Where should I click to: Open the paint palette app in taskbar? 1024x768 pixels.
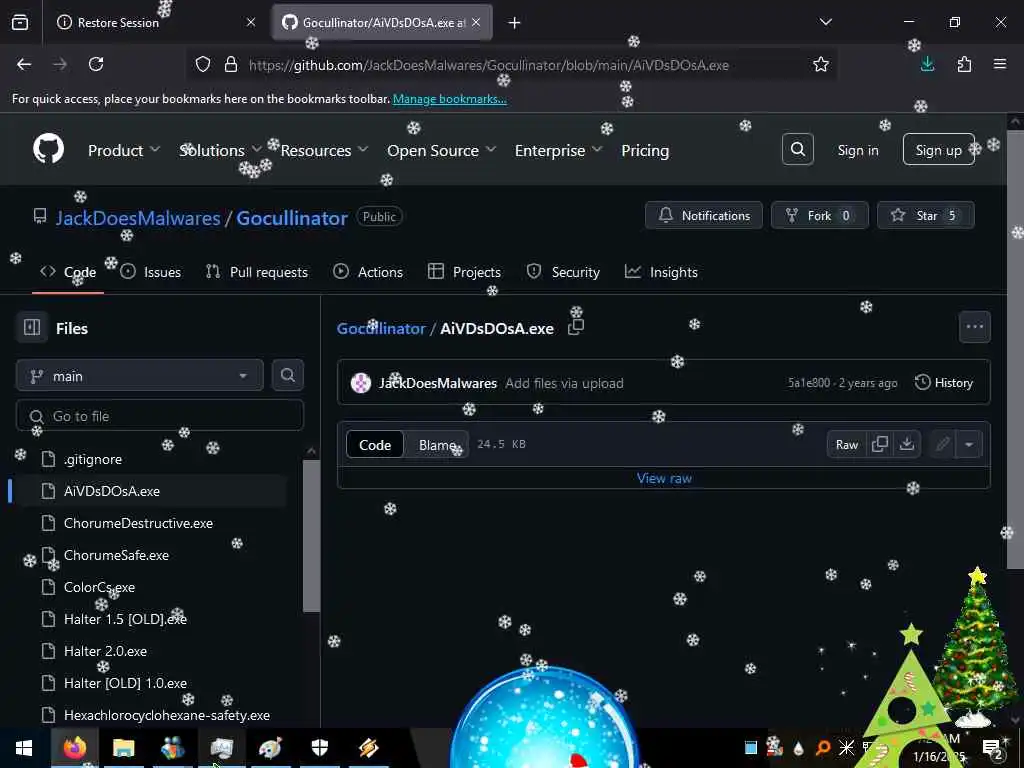click(270, 748)
